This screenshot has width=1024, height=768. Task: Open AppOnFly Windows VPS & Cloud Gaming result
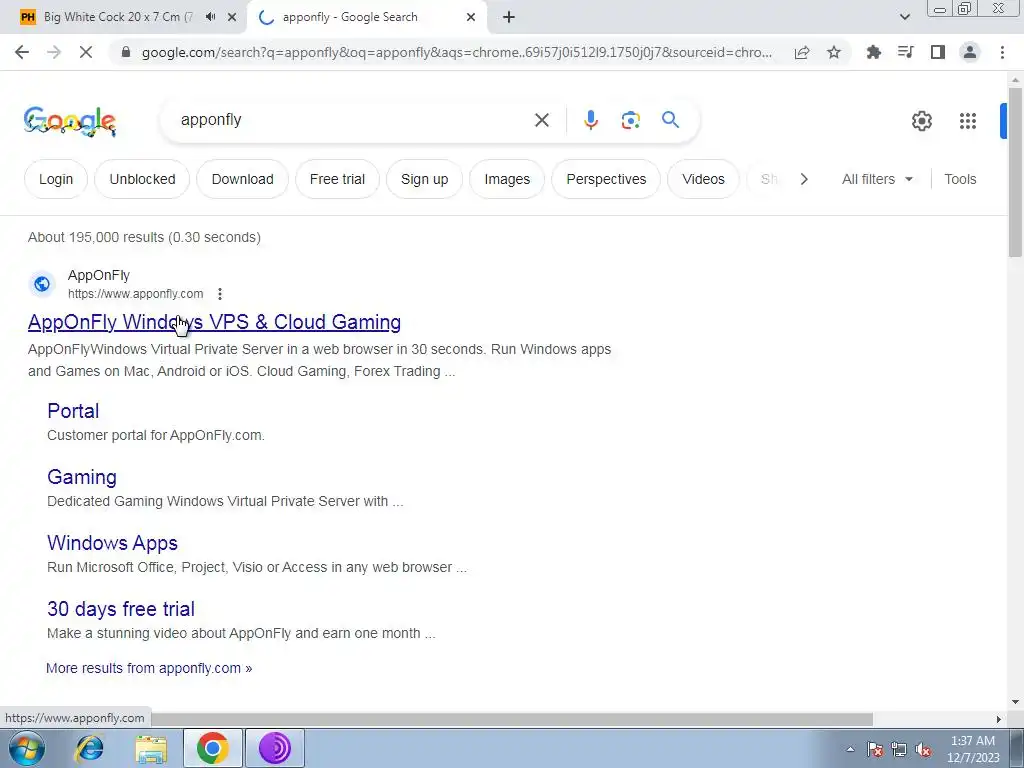point(214,322)
